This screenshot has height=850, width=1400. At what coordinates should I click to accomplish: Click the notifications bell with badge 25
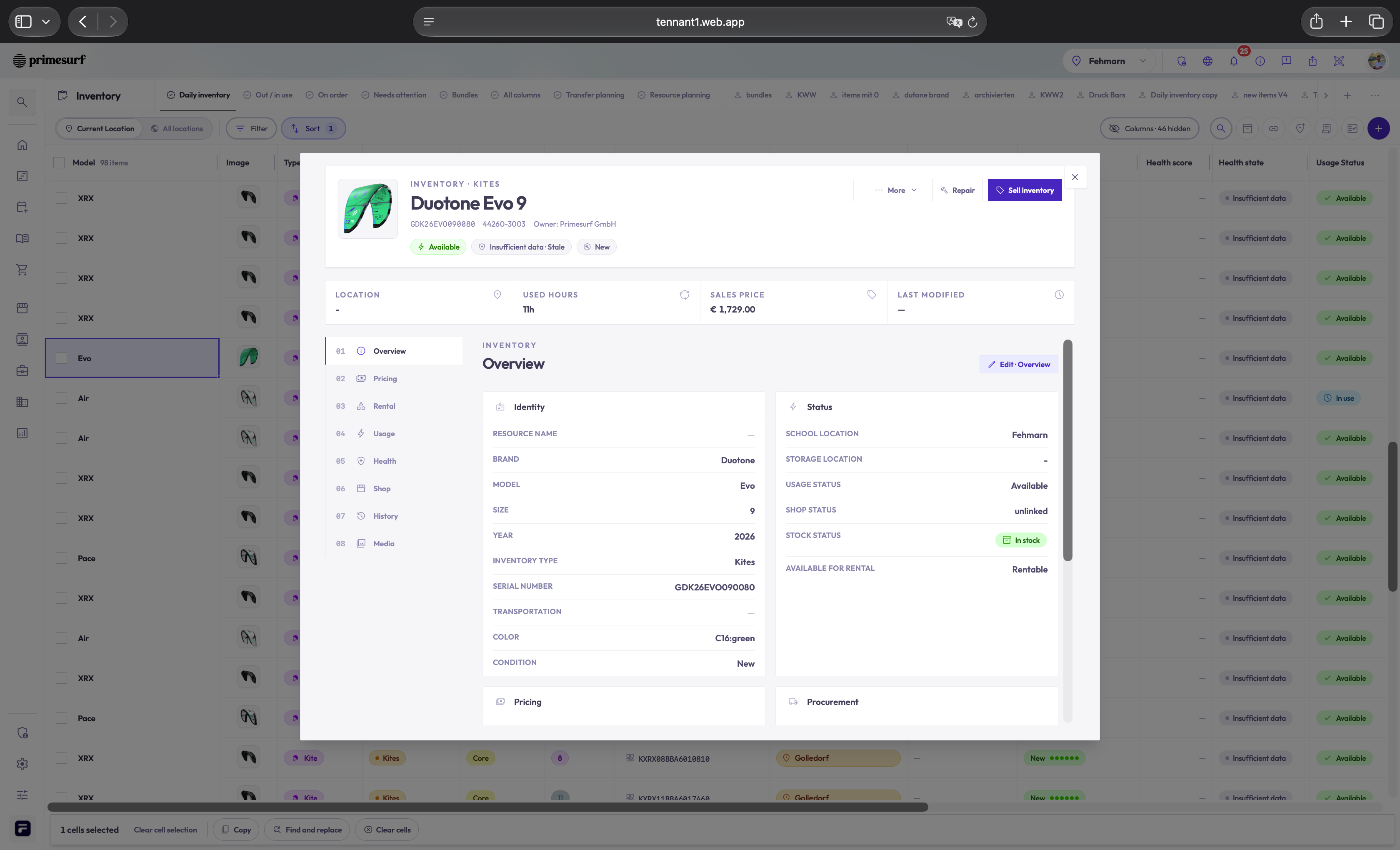pyautogui.click(x=1233, y=61)
